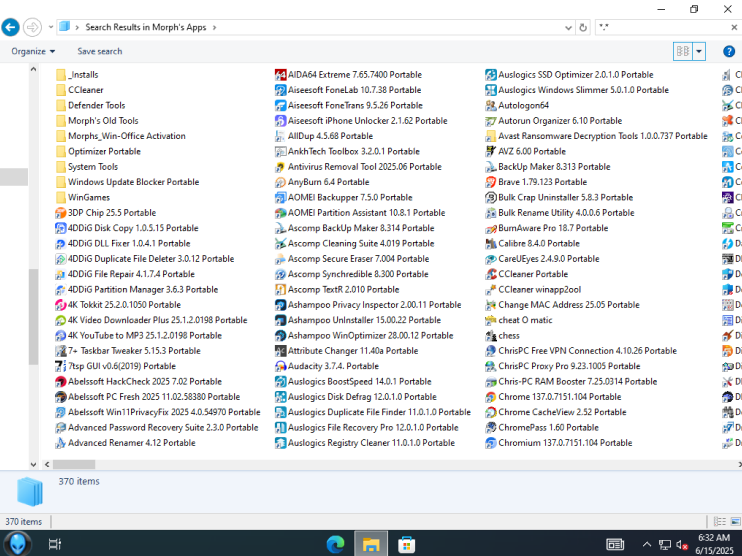Open the Organize menu

coord(33,51)
